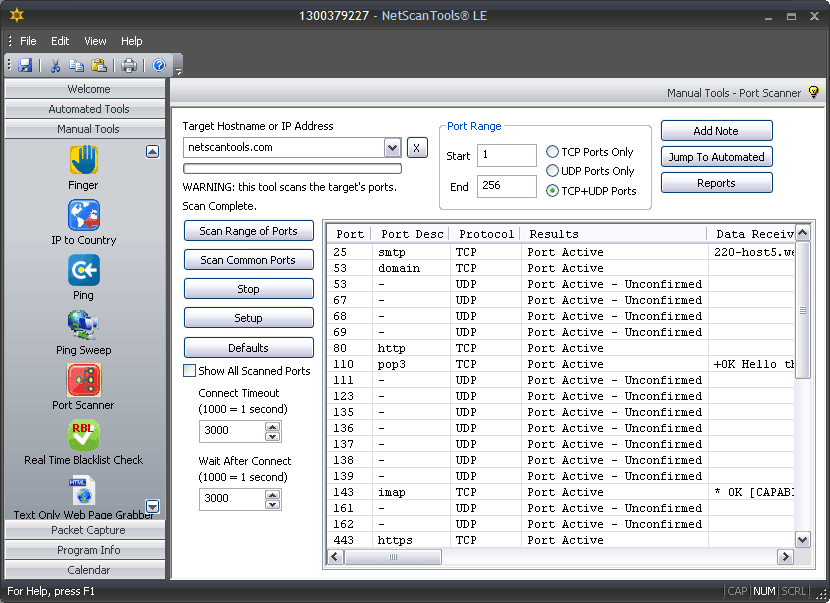830x603 pixels.
Task: Select TCP+UDP Ports radio button
Action: 552,191
